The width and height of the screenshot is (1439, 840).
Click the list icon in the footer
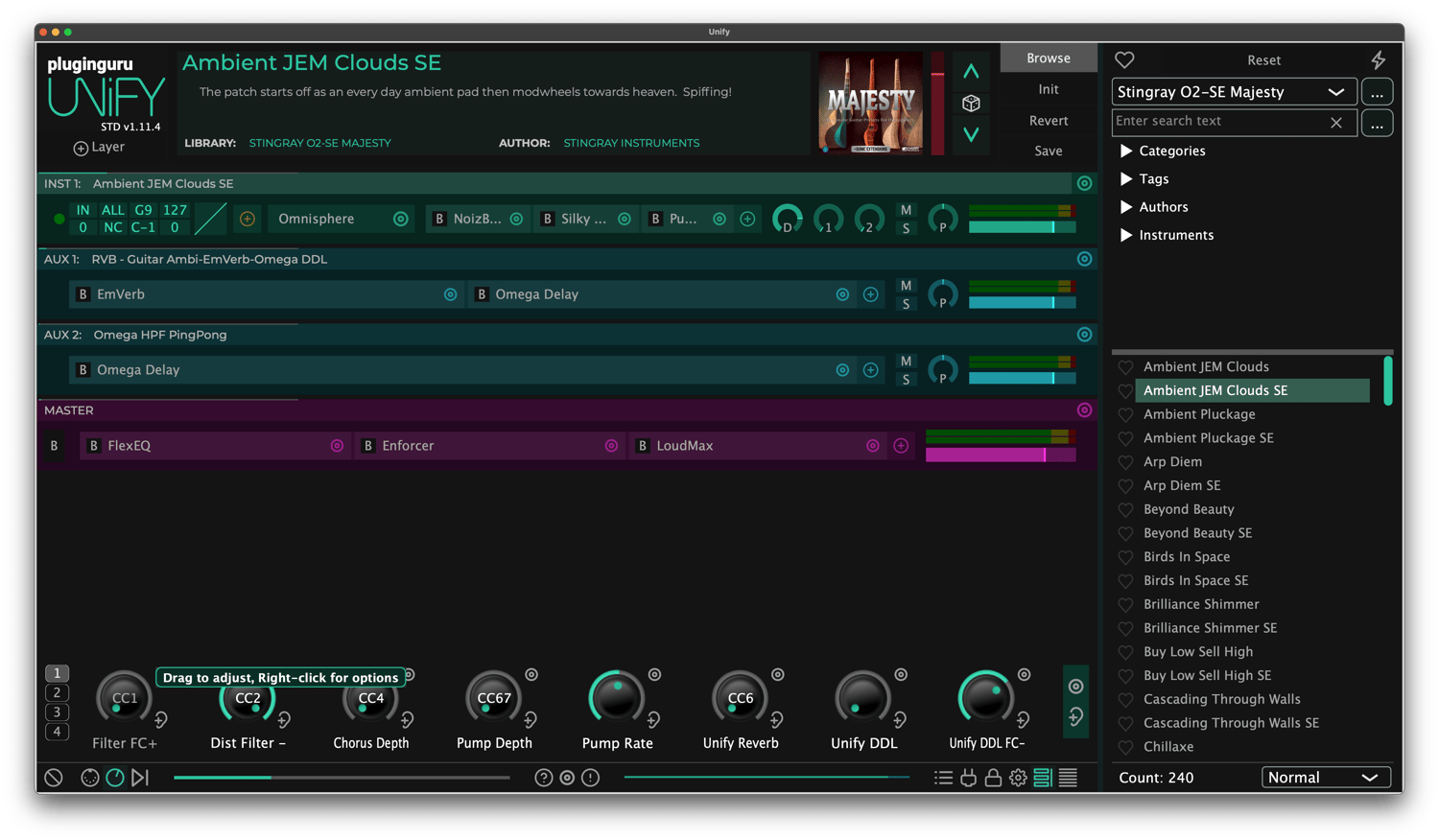click(x=944, y=778)
